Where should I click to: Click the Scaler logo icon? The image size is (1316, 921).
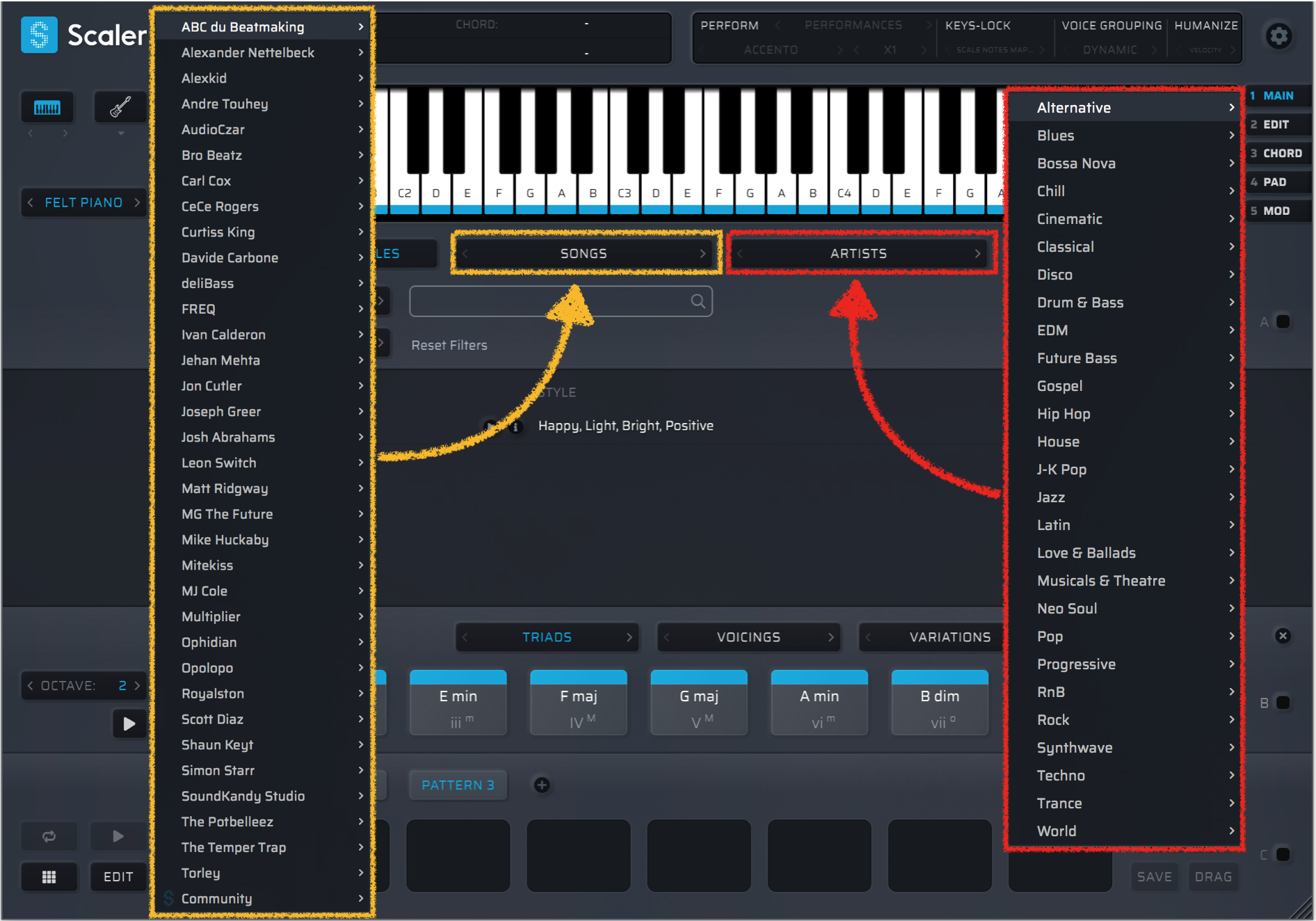[x=39, y=35]
